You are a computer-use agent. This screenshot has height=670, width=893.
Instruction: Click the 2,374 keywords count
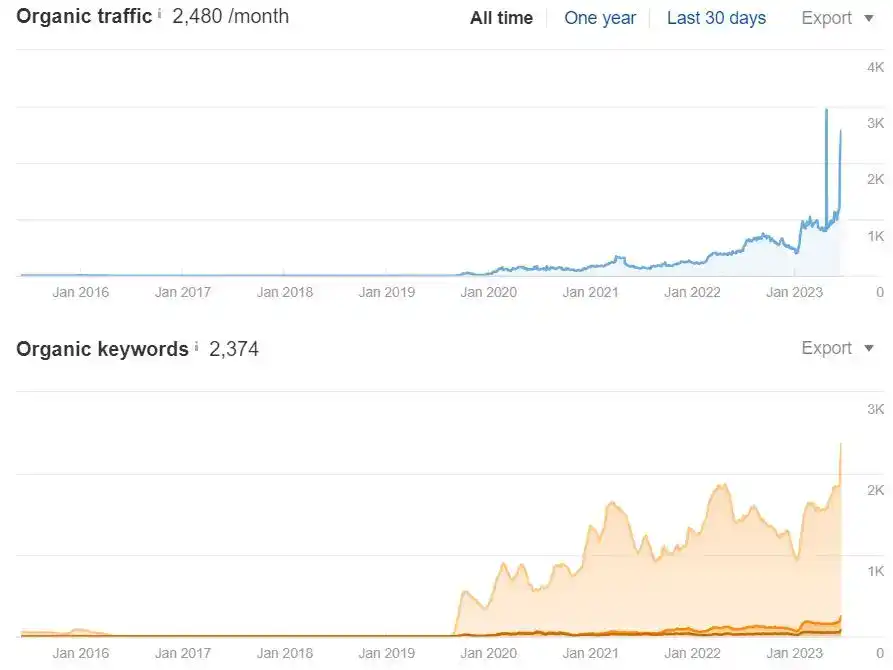pyautogui.click(x=234, y=349)
